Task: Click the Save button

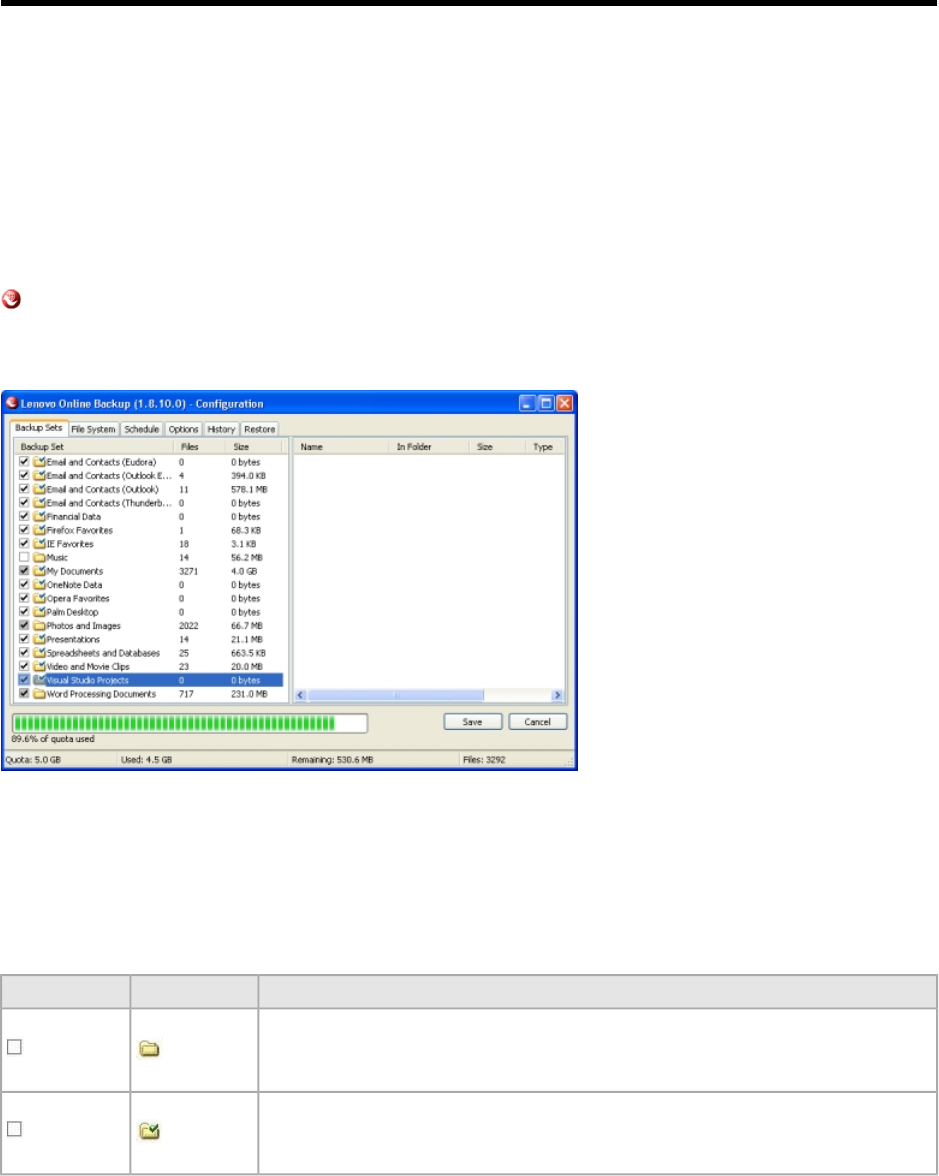Action: pos(472,722)
